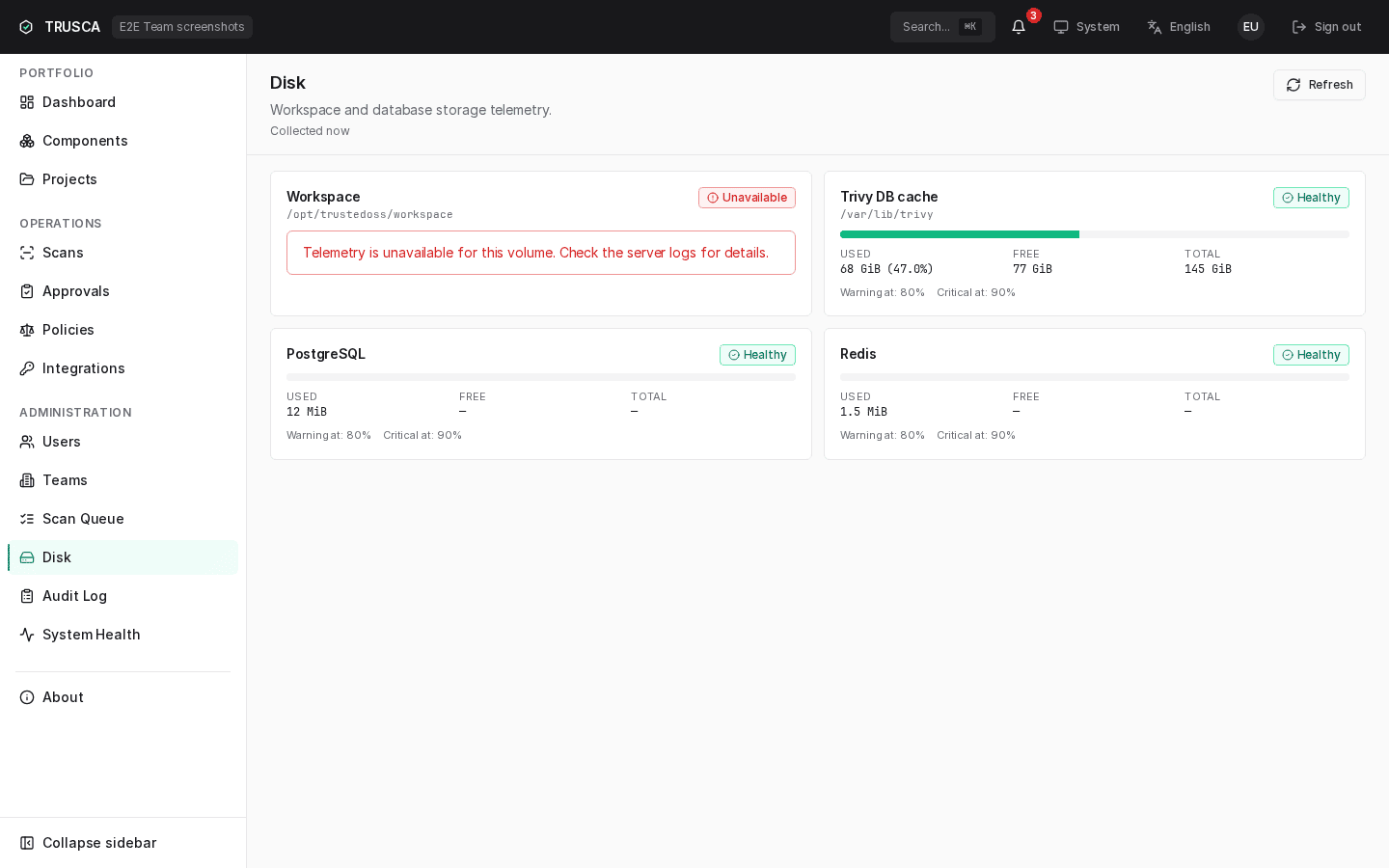The image size is (1389, 868).
Task: Click the Projects folder icon
Action: (x=27, y=179)
